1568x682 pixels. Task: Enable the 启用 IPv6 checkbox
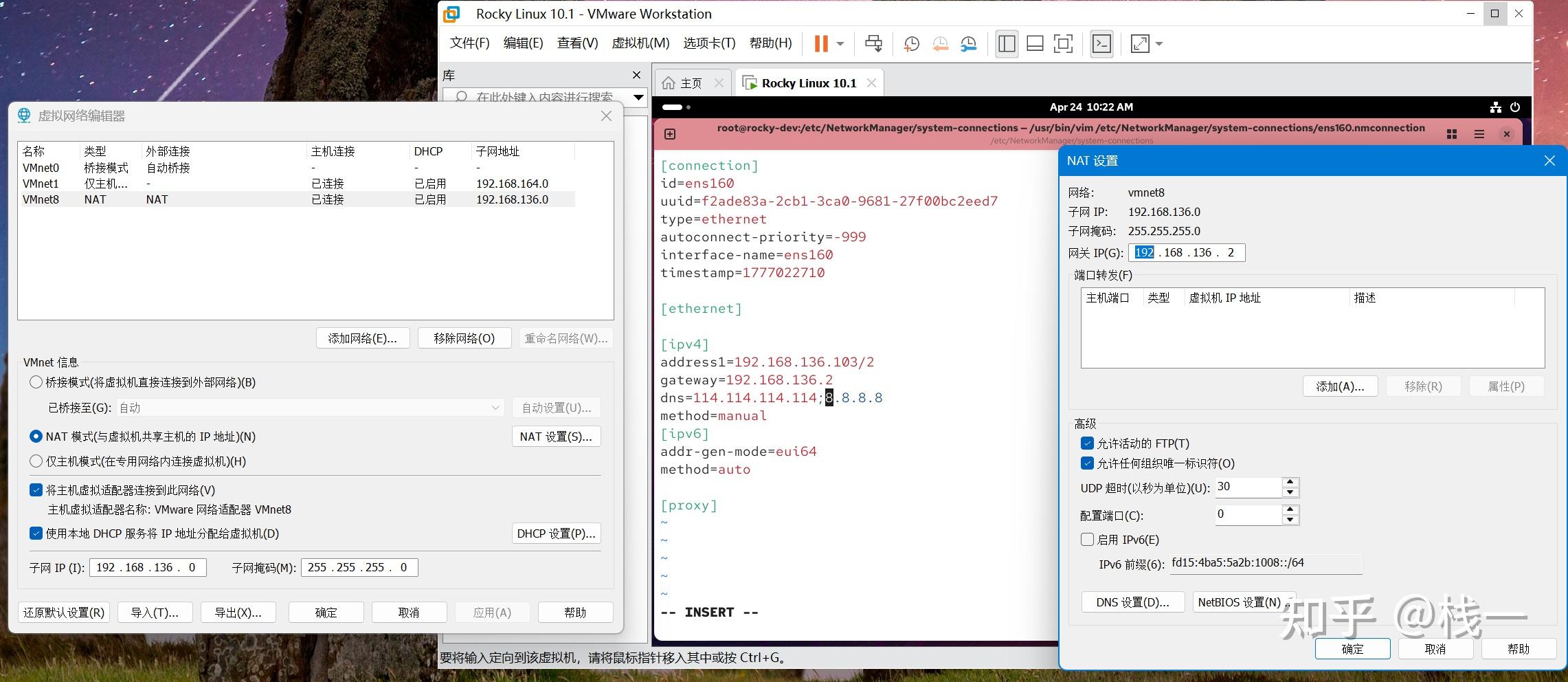click(1087, 540)
